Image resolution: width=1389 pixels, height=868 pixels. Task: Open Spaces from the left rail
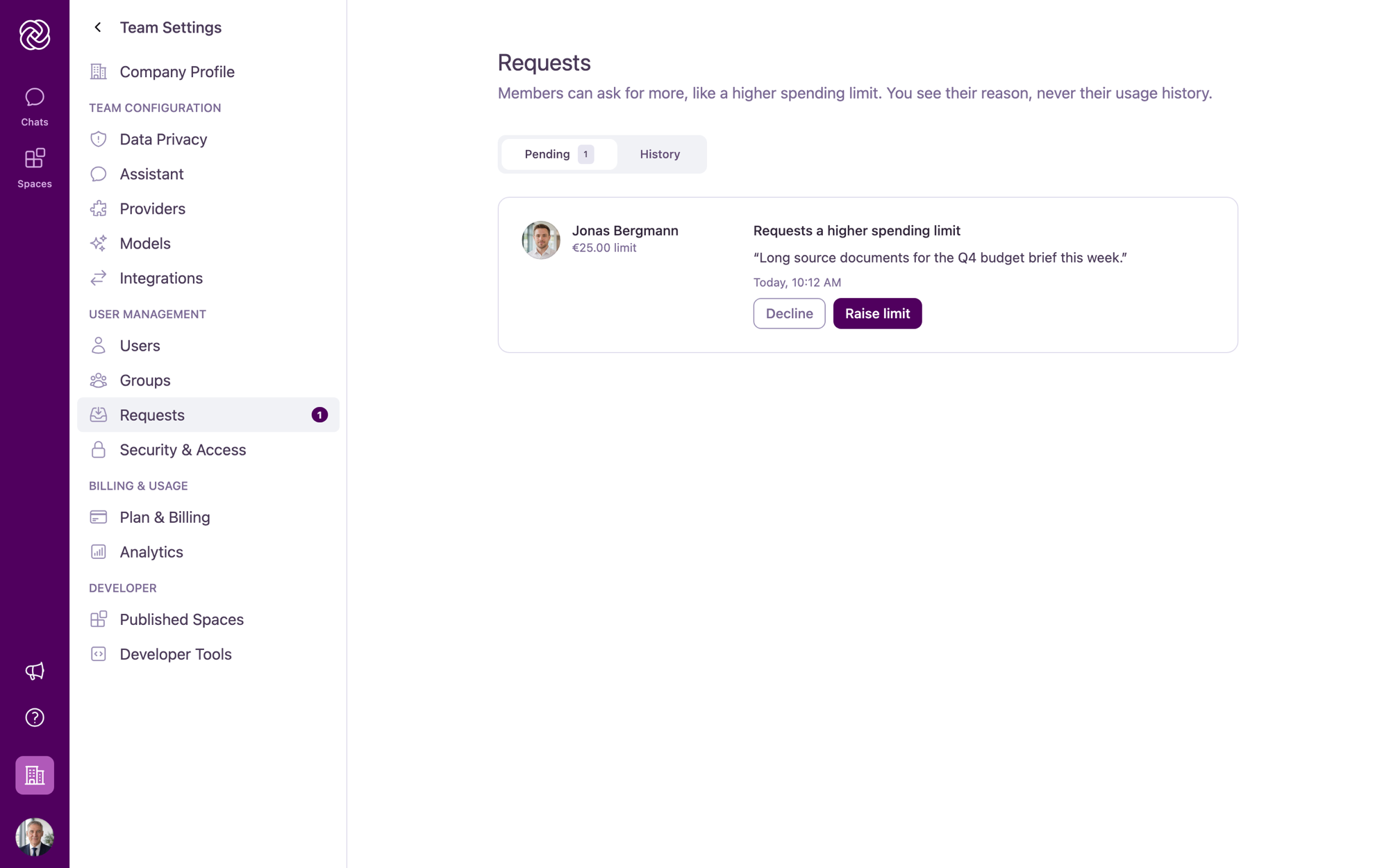(35, 168)
